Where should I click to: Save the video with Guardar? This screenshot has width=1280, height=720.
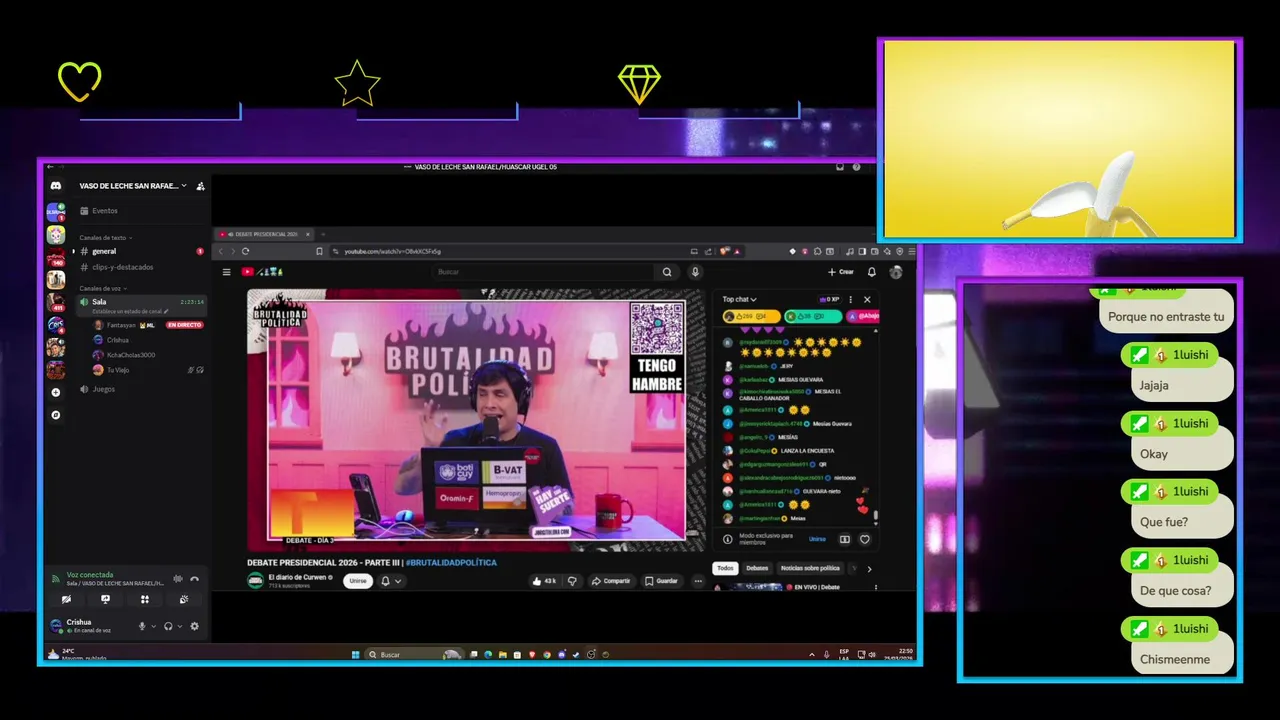(661, 581)
